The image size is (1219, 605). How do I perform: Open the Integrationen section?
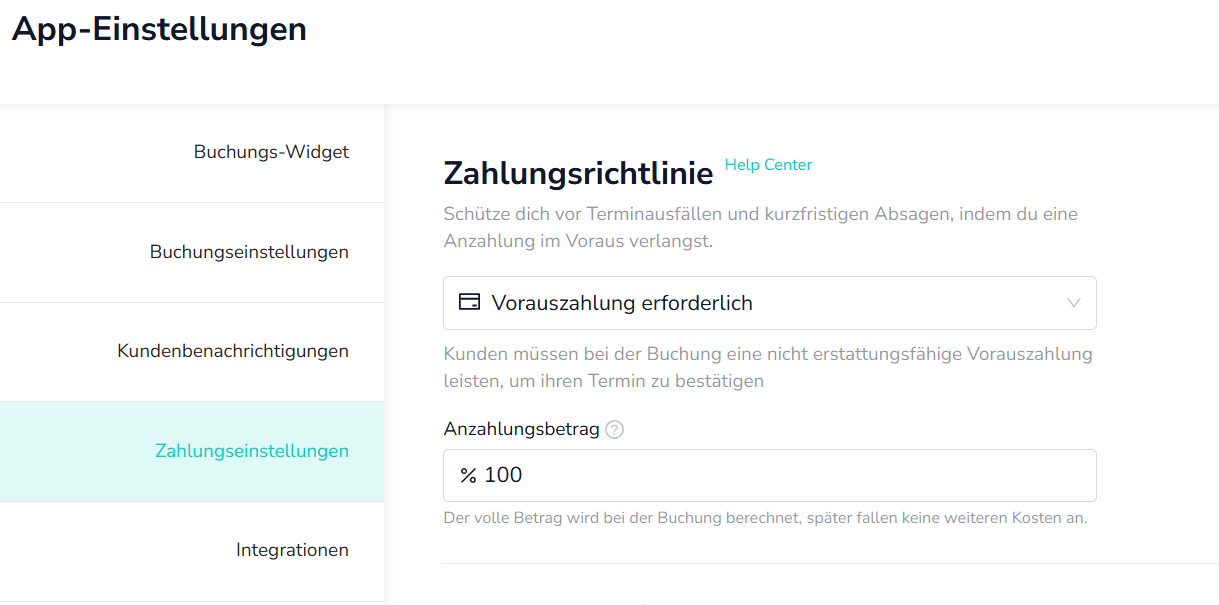click(292, 550)
